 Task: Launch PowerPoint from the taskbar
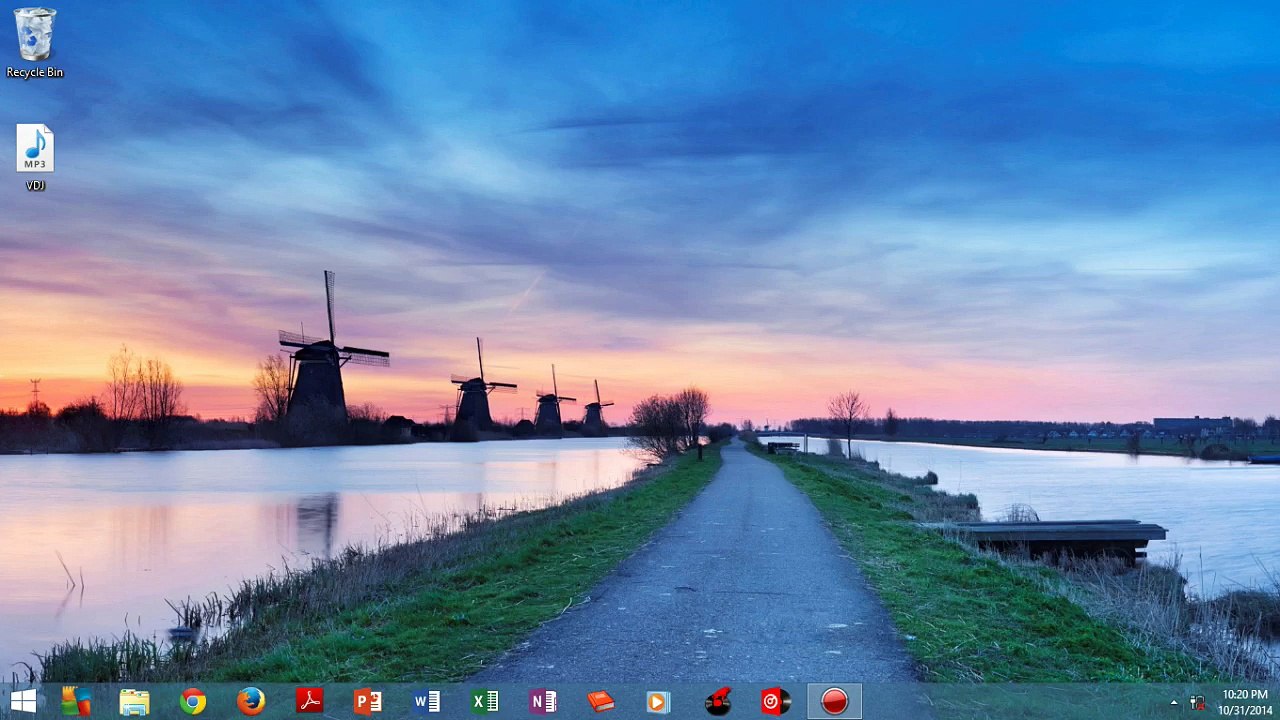(367, 702)
